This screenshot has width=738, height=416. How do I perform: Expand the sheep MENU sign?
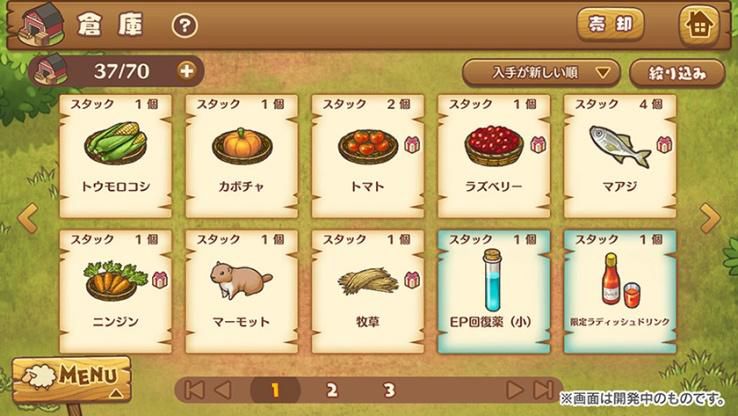72,378
